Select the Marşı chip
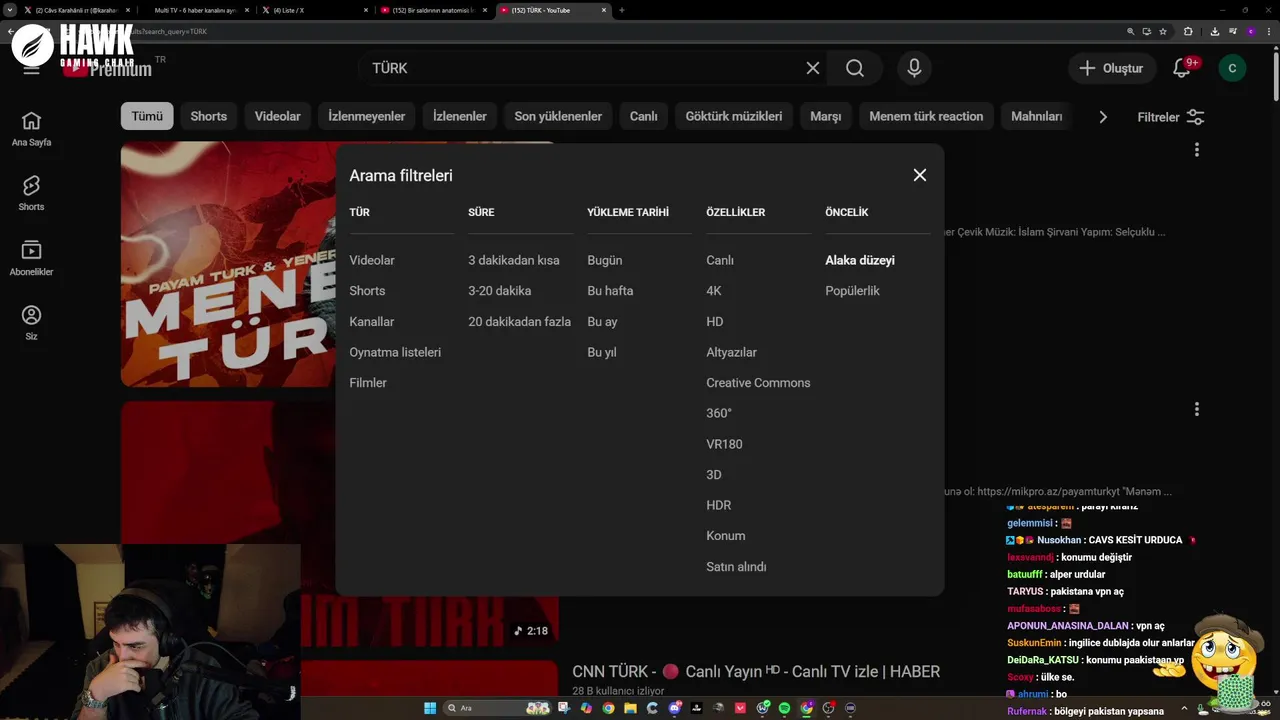This screenshot has height=720, width=1280. 826,116
